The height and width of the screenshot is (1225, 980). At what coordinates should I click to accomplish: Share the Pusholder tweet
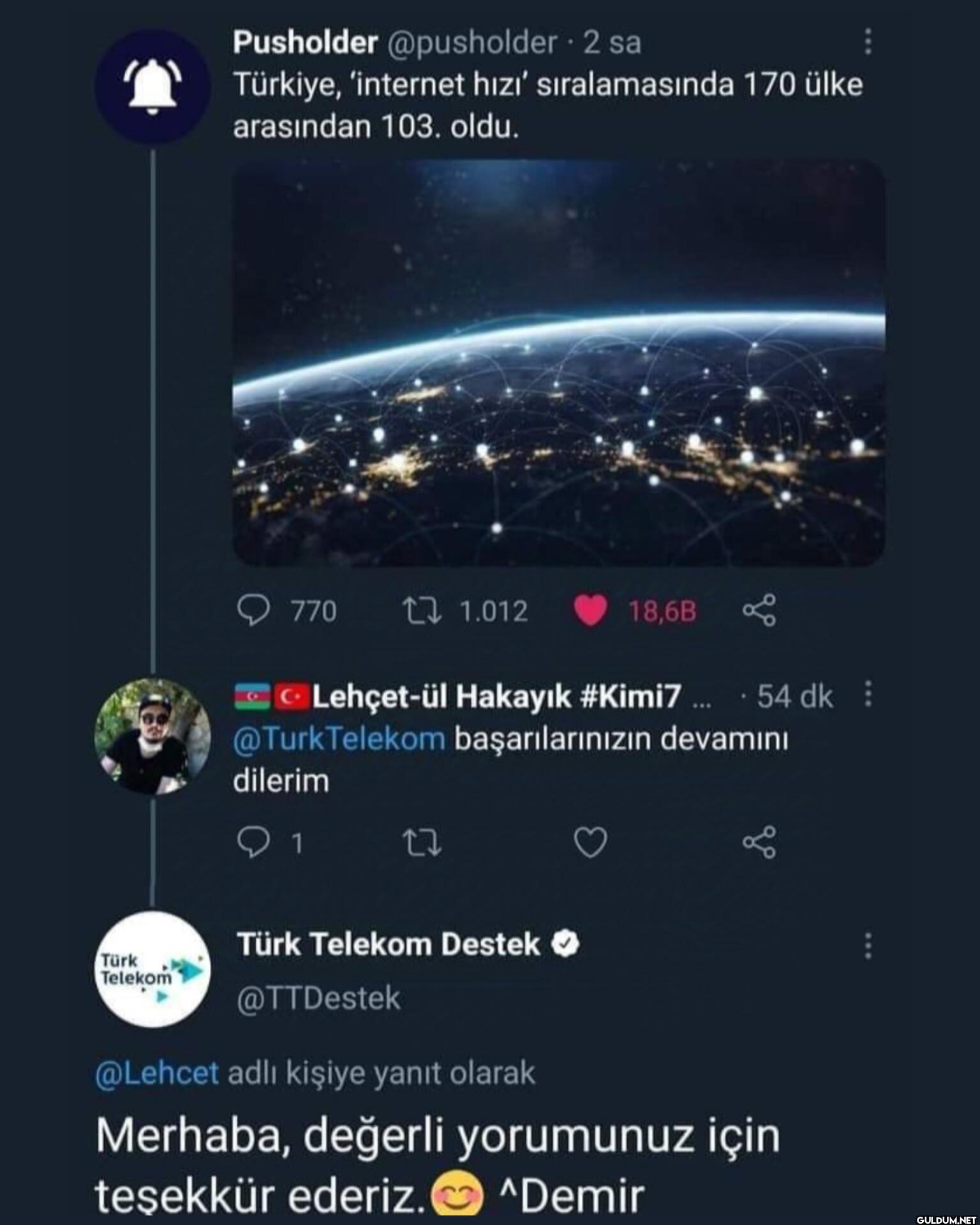point(759,611)
